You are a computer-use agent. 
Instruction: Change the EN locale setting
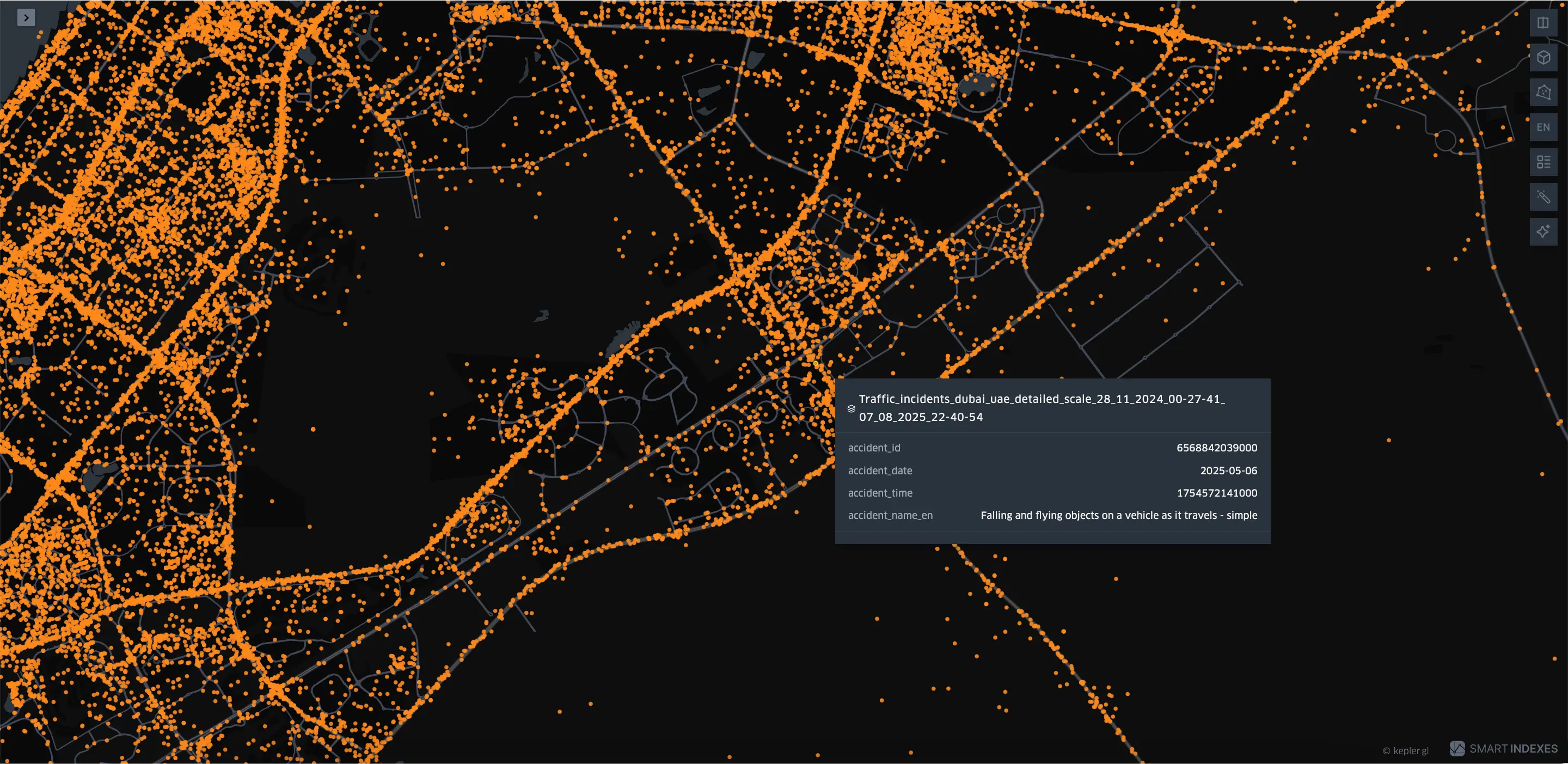[x=1542, y=127]
